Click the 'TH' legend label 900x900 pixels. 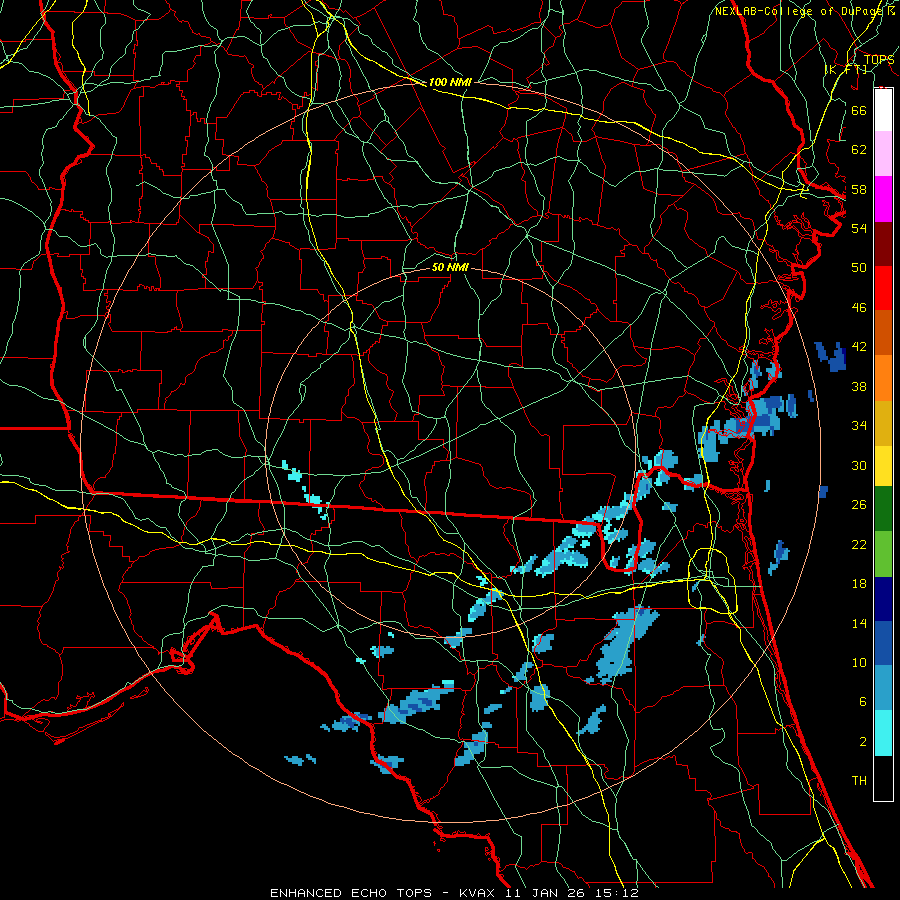859,780
